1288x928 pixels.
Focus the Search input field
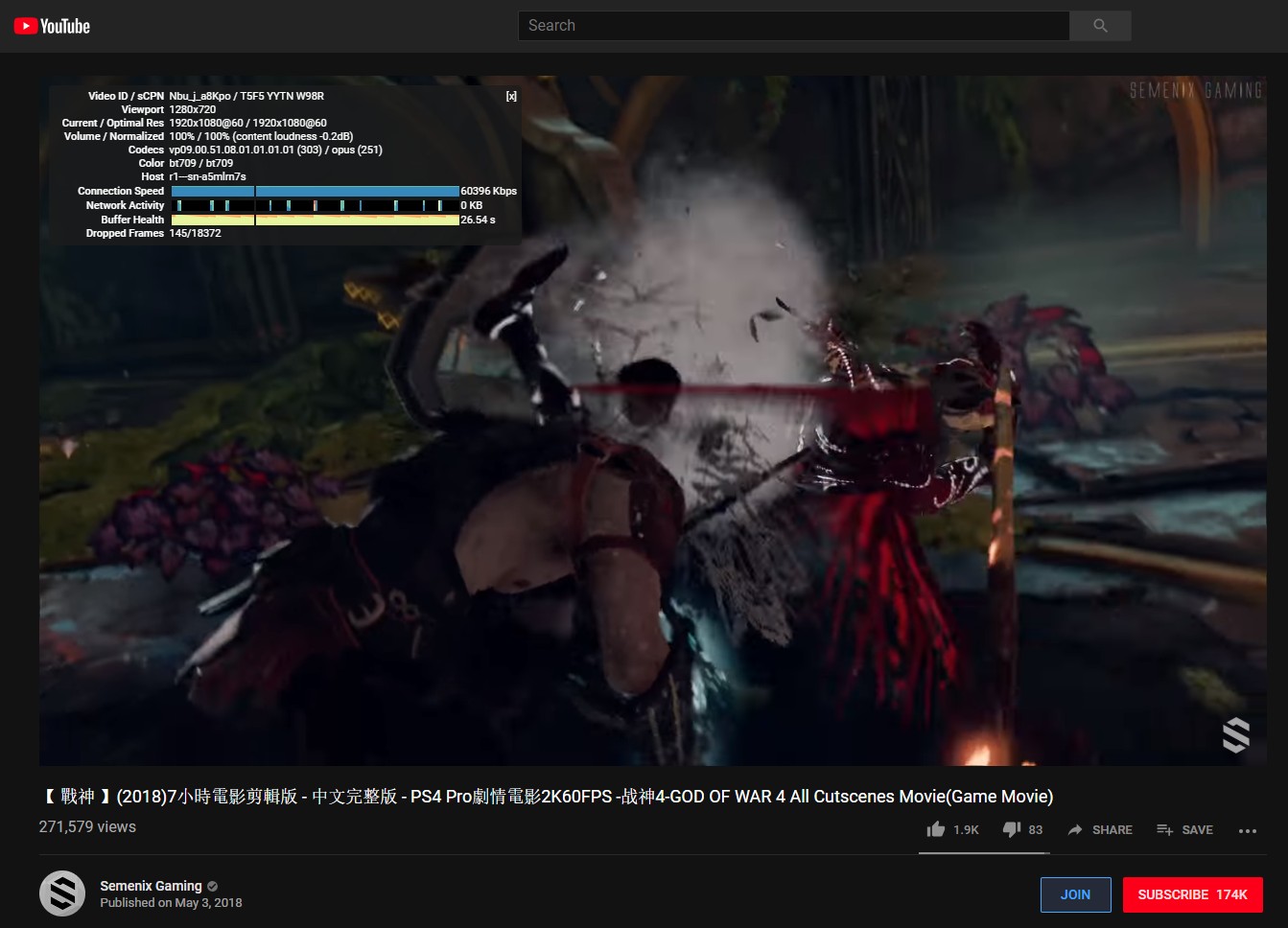[793, 26]
